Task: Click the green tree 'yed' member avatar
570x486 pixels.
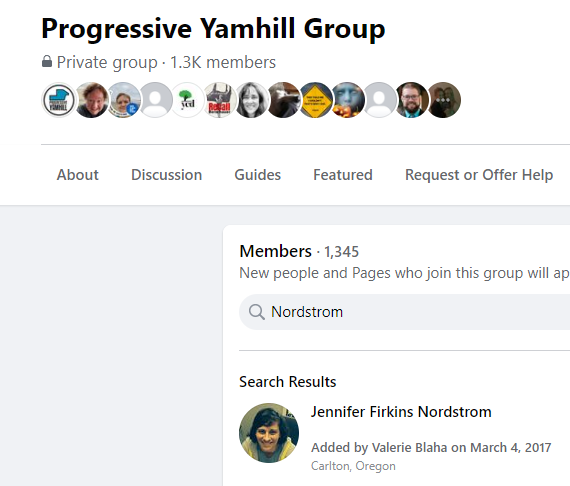Action: tap(187, 100)
